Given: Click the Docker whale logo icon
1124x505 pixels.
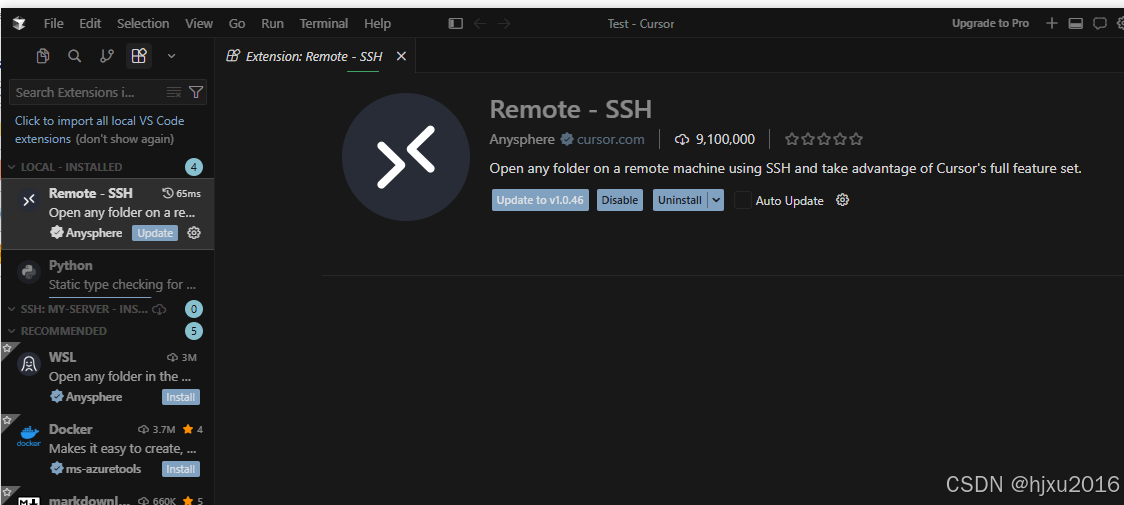Looking at the screenshot, I should pyautogui.click(x=29, y=436).
